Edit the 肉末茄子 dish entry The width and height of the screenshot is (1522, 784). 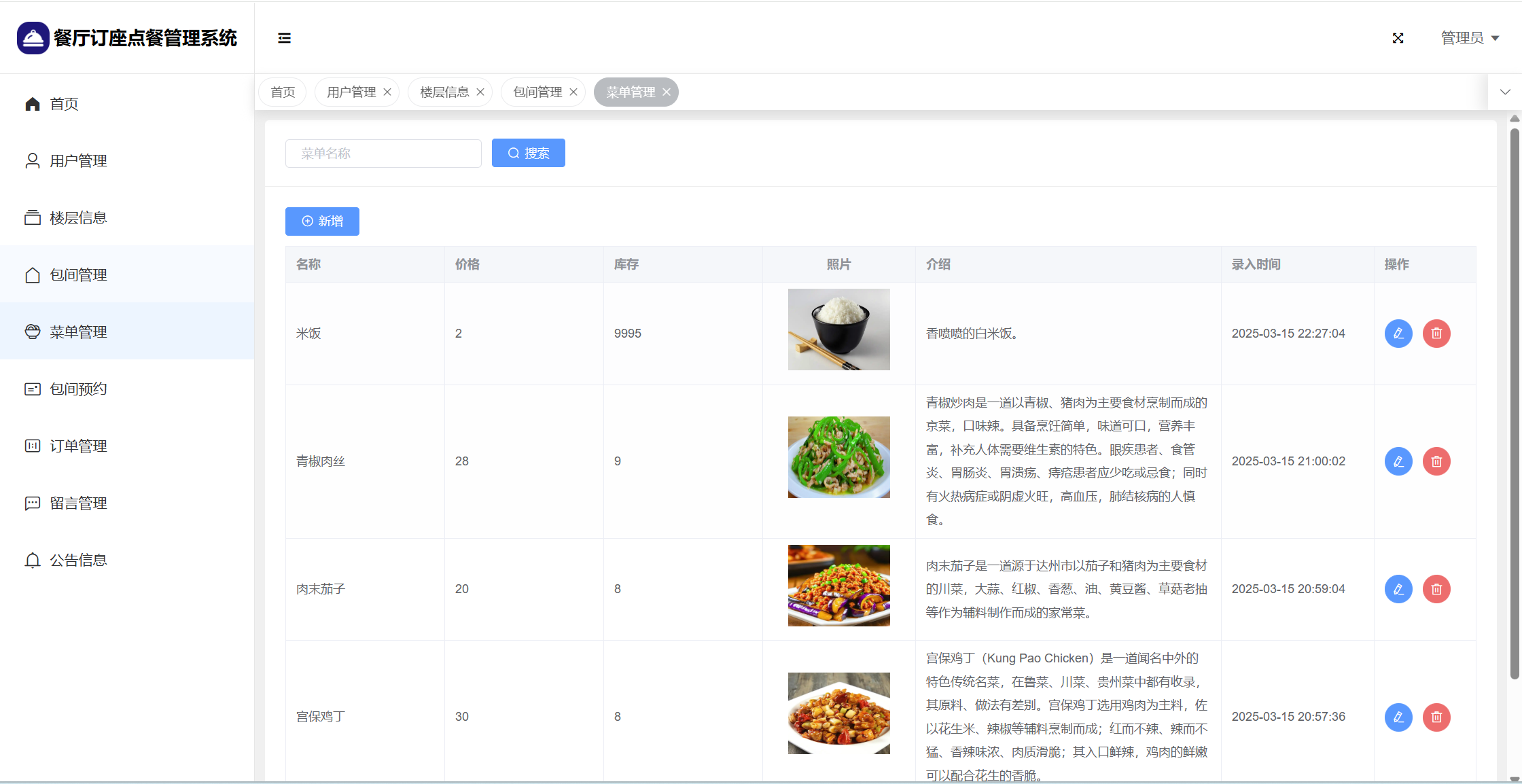tap(1398, 589)
